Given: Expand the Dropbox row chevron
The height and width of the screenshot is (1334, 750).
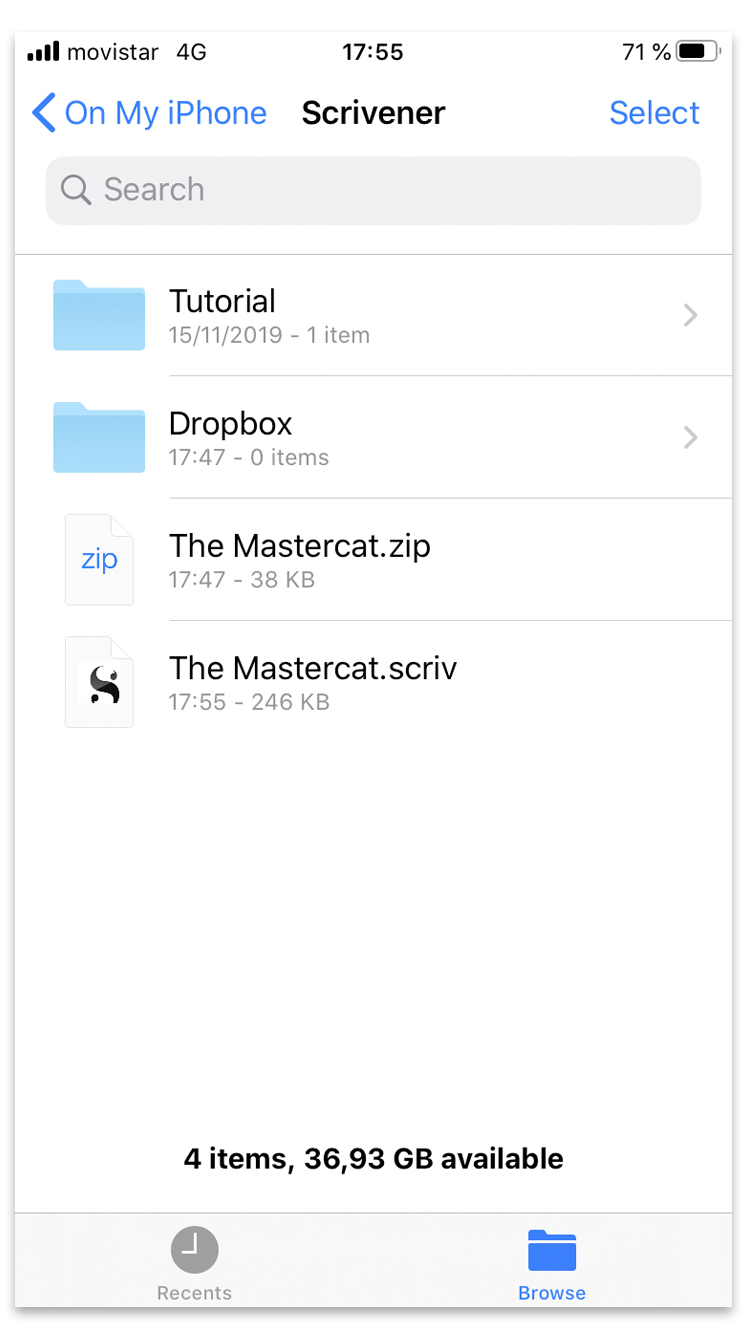Looking at the screenshot, I should 690,438.
